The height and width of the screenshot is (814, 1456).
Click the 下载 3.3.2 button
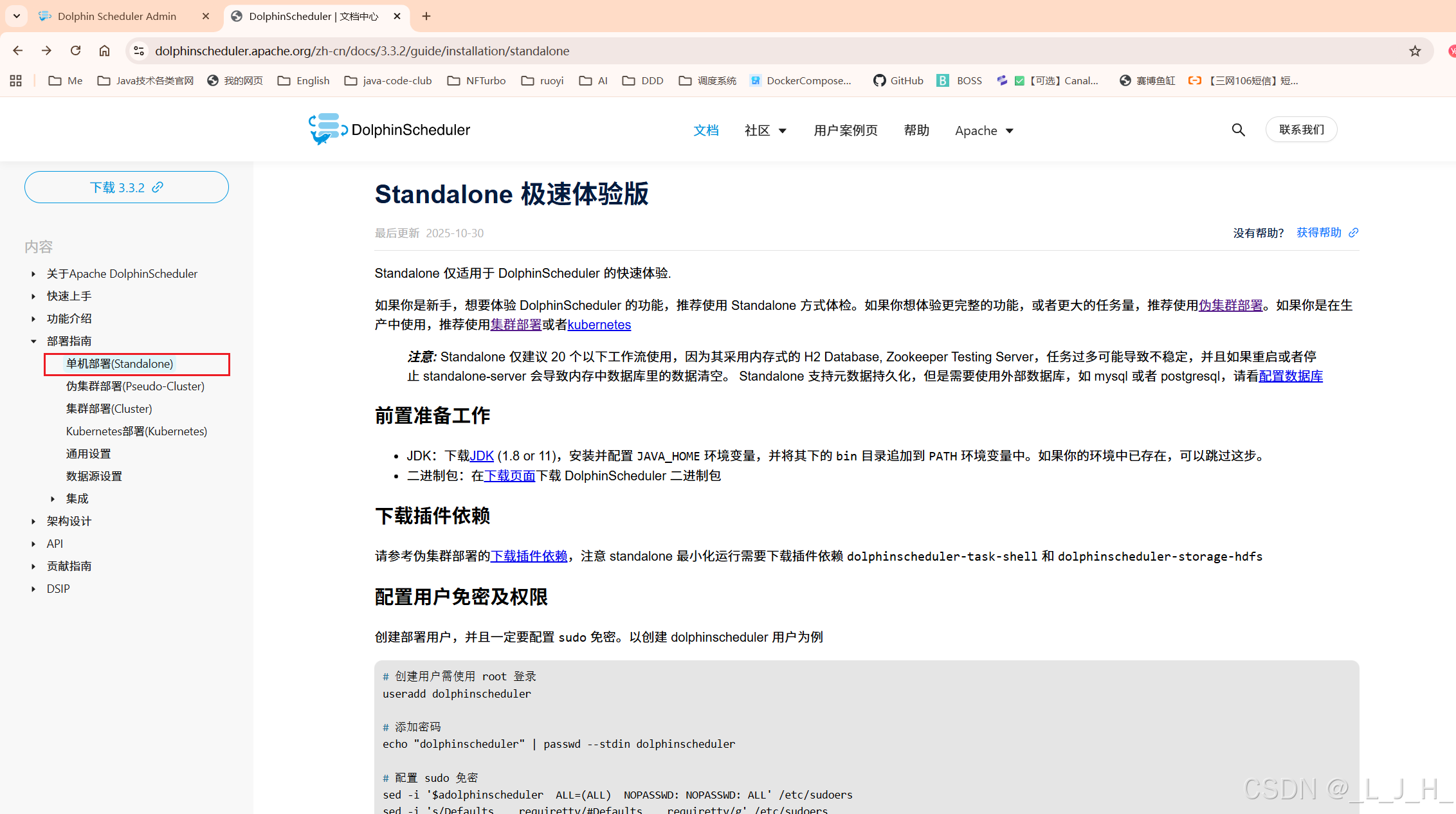pyautogui.click(x=127, y=187)
